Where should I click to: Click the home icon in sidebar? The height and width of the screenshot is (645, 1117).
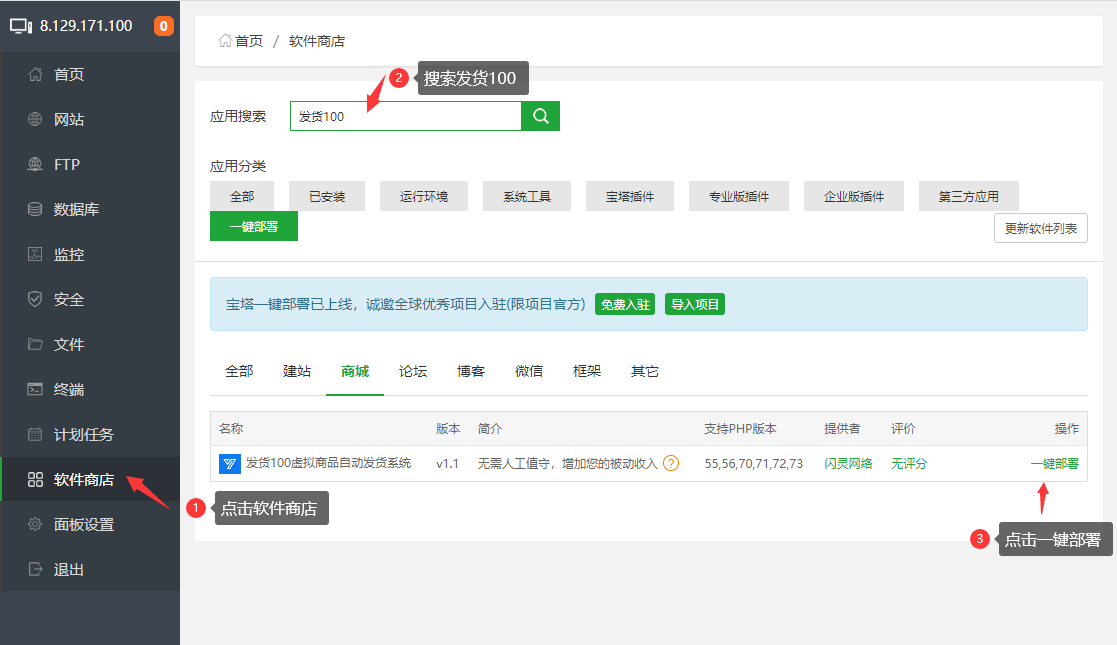(x=35, y=74)
